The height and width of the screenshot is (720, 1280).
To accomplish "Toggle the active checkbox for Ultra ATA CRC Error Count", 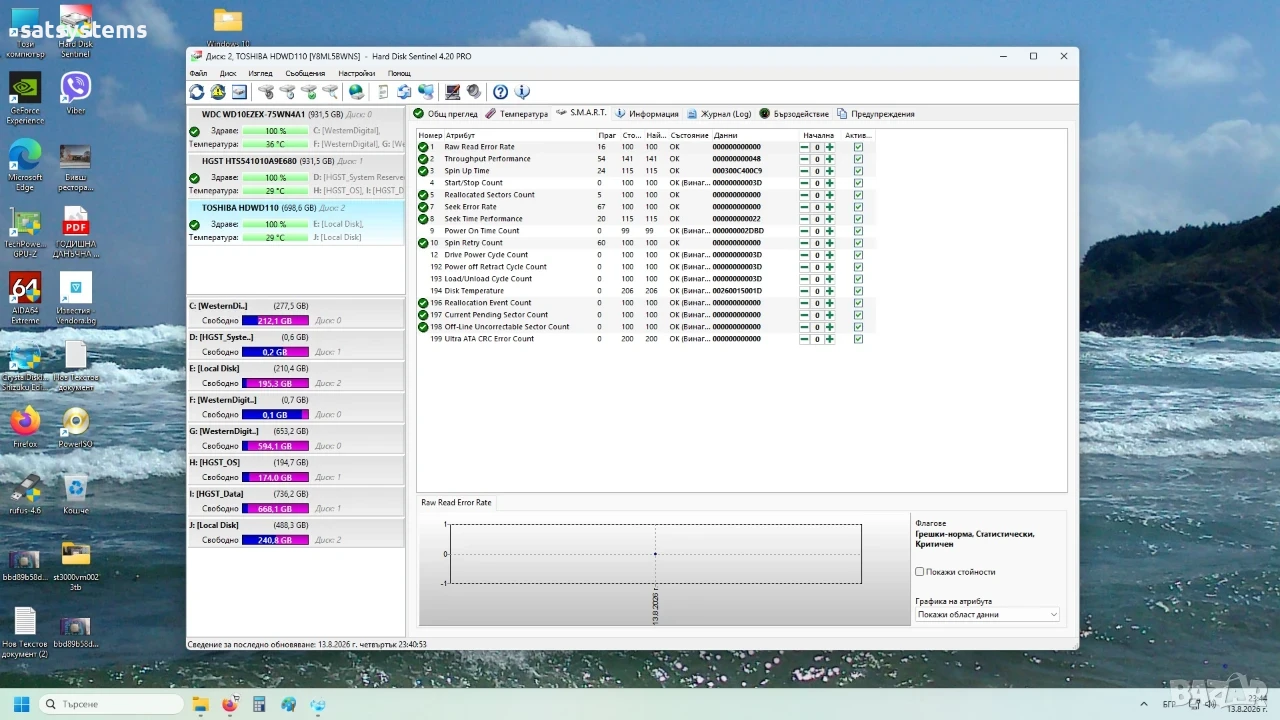I will [x=858, y=339].
